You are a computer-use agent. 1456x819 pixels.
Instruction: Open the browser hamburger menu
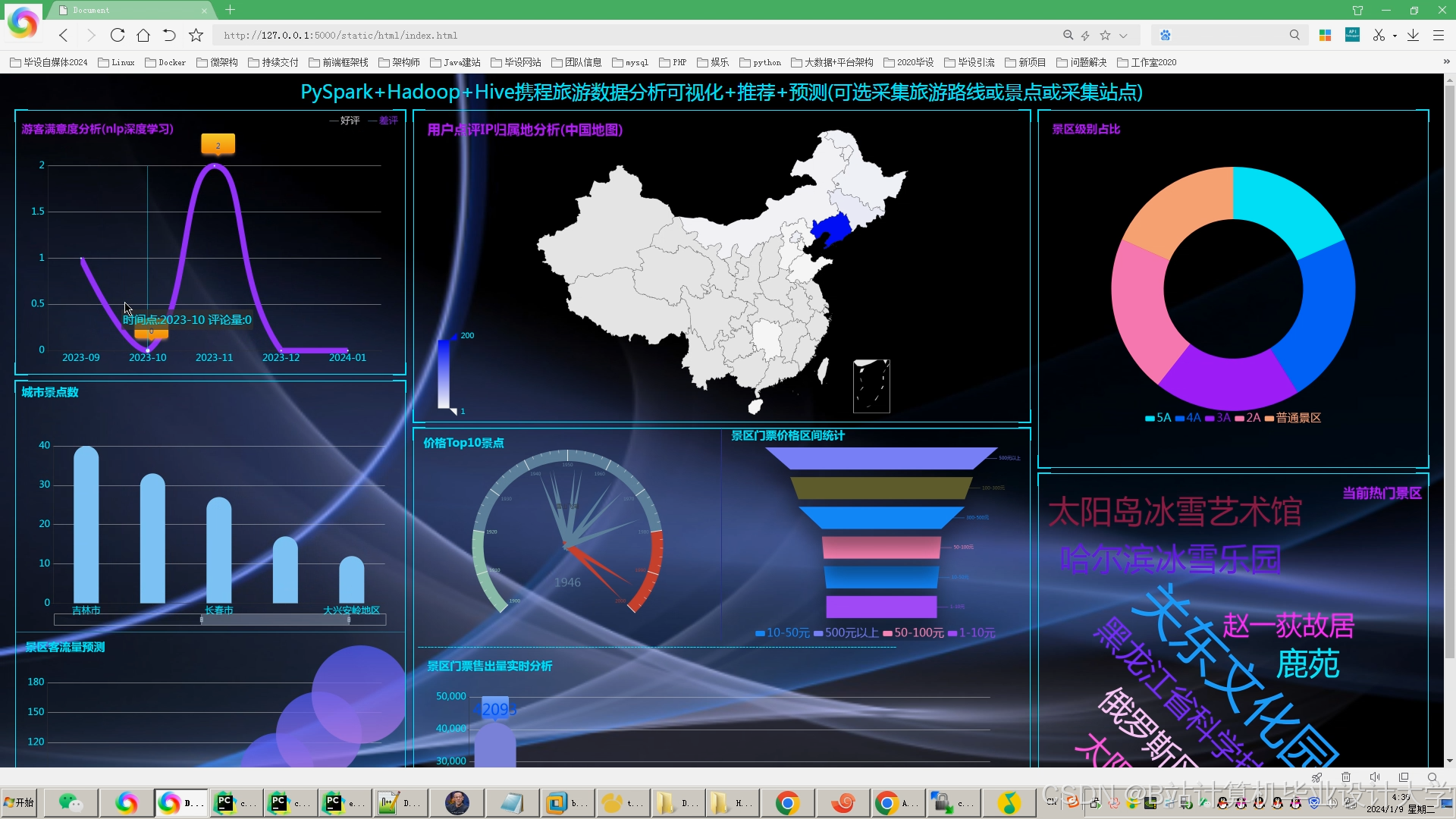1438,35
